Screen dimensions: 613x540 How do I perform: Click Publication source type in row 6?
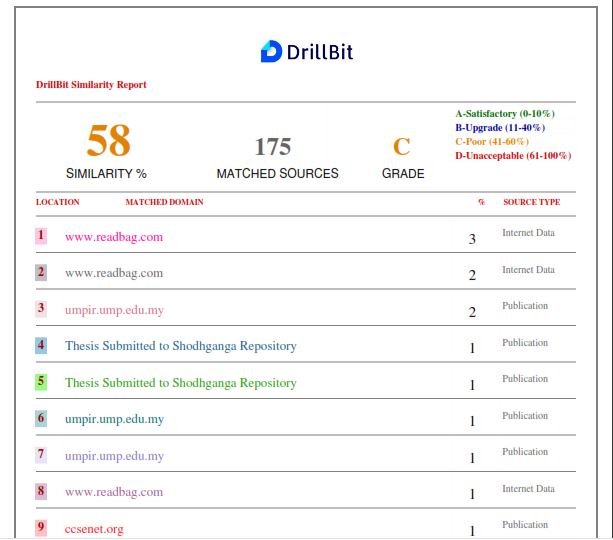click(525, 416)
